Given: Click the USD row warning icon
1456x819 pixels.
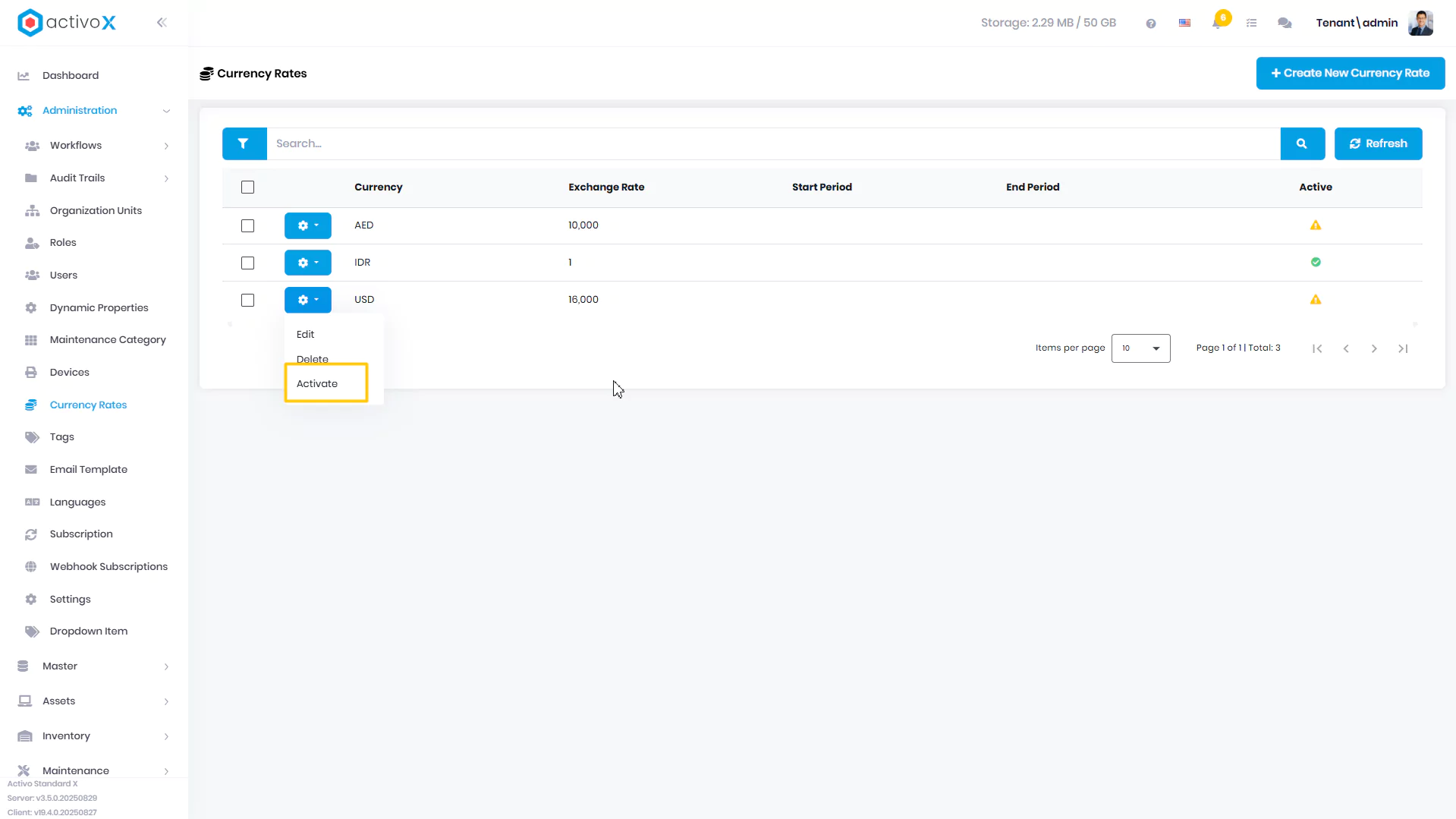Looking at the screenshot, I should point(1316,300).
